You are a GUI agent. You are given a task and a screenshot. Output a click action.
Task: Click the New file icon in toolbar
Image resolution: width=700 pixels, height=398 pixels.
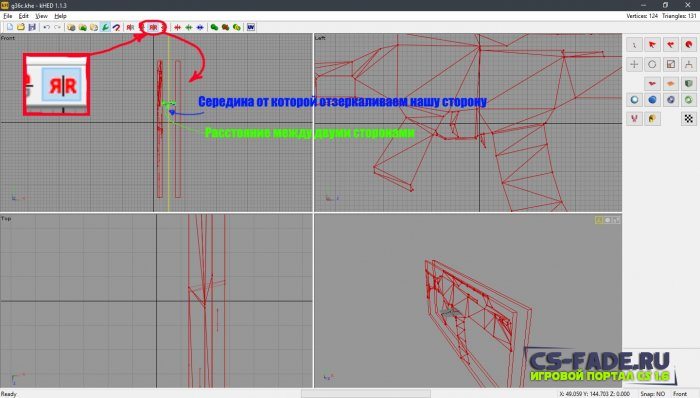click(10, 27)
